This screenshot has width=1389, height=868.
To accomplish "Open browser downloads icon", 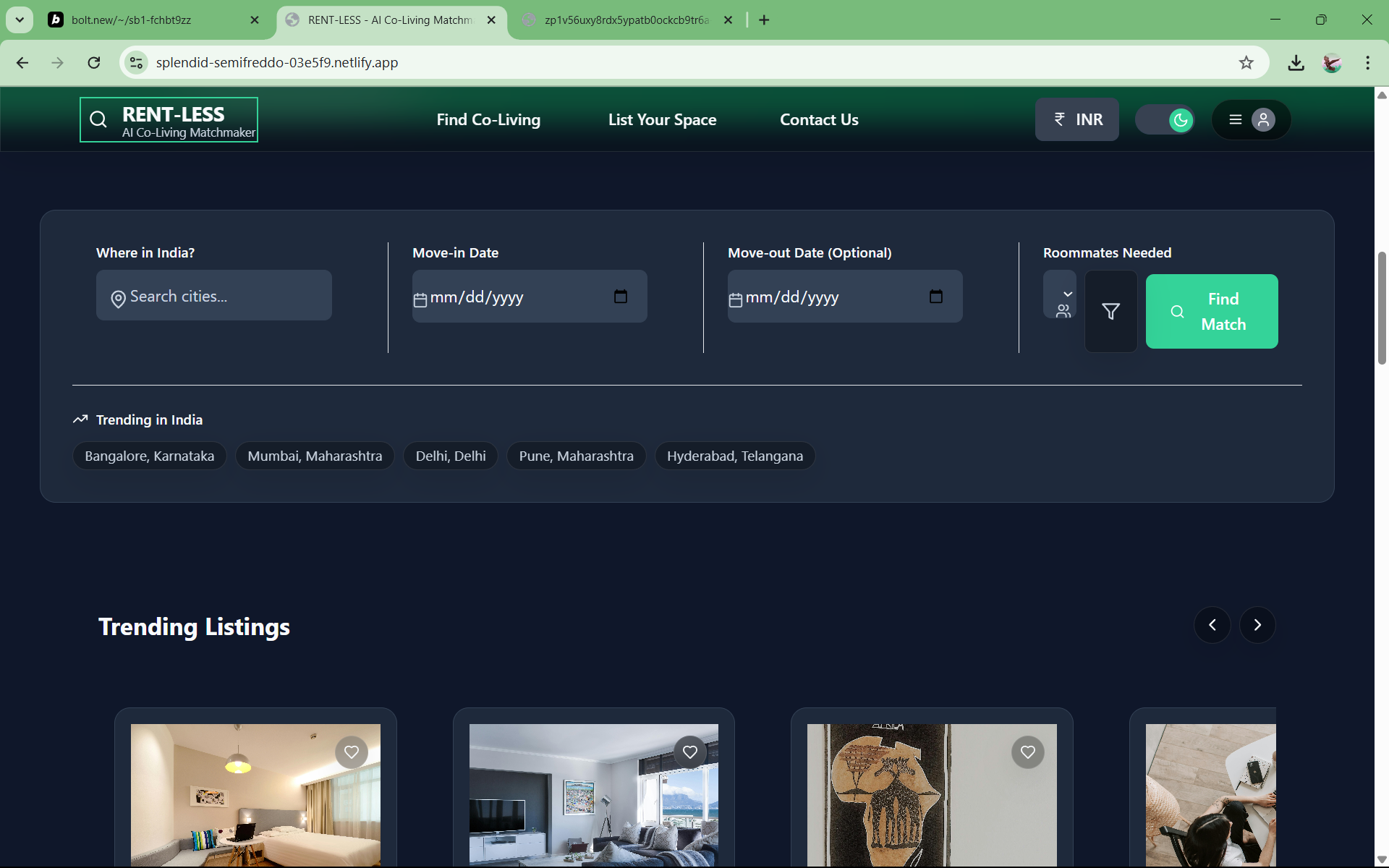I will [1296, 63].
